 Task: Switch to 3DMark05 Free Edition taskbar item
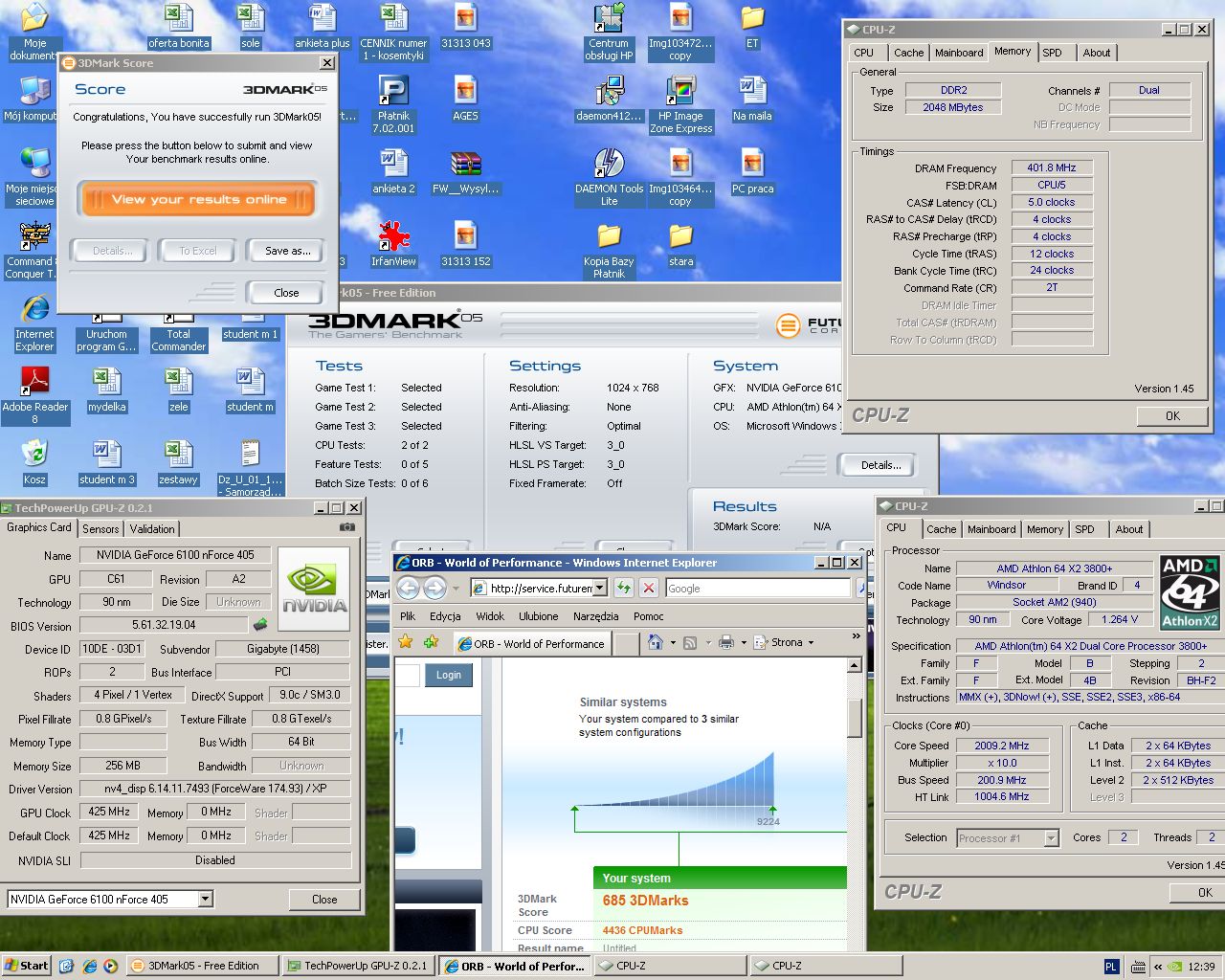pyautogui.click(x=203, y=966)
